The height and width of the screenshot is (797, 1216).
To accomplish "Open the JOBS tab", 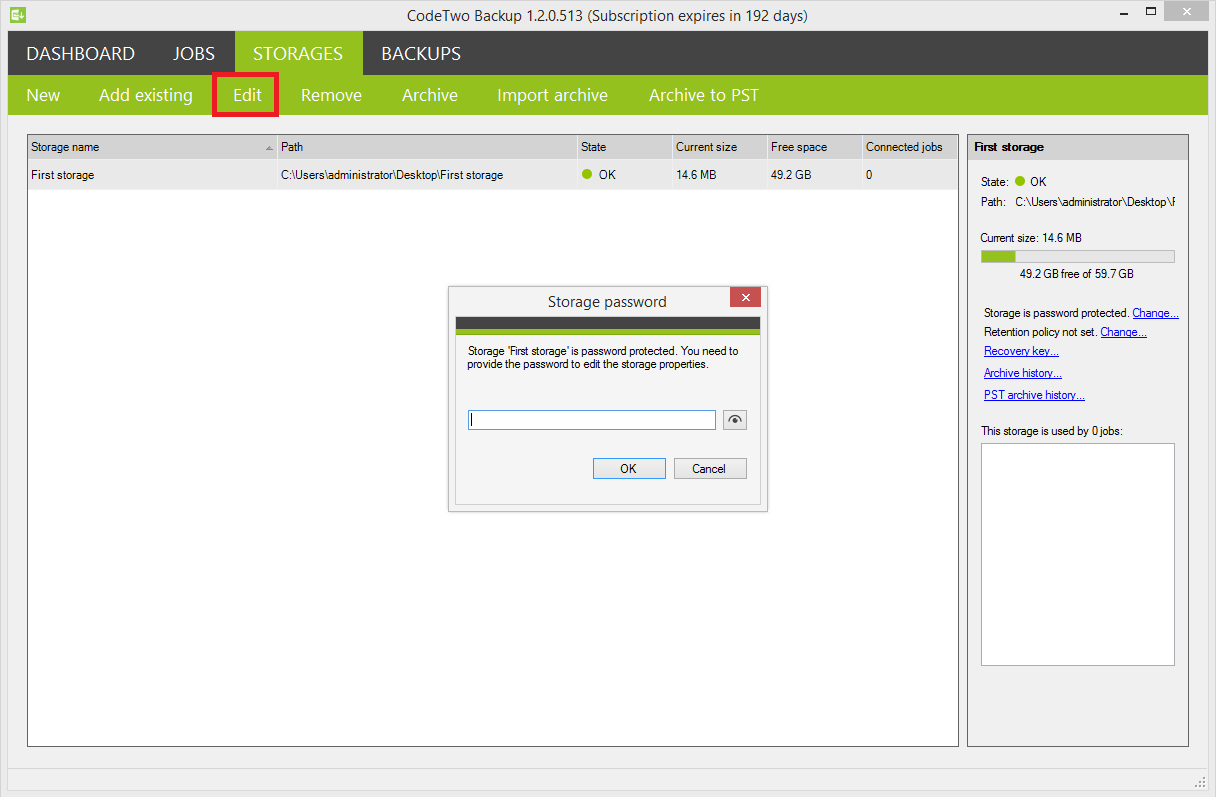I will pyautogui.click(x=193, y=53).
